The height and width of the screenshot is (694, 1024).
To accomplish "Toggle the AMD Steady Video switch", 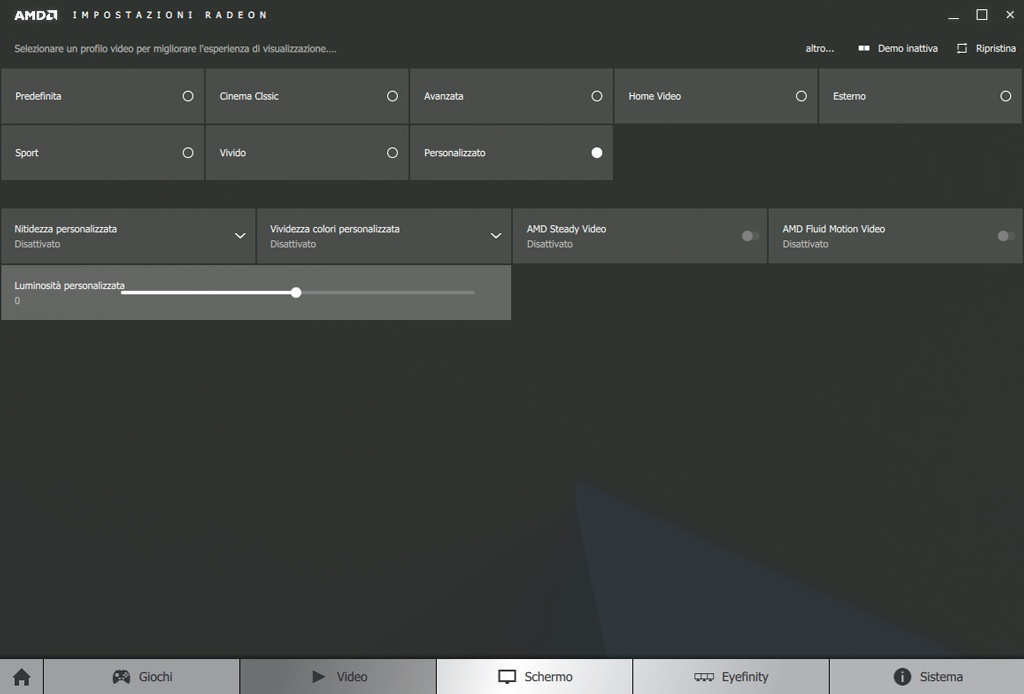I will coord(750,236).
